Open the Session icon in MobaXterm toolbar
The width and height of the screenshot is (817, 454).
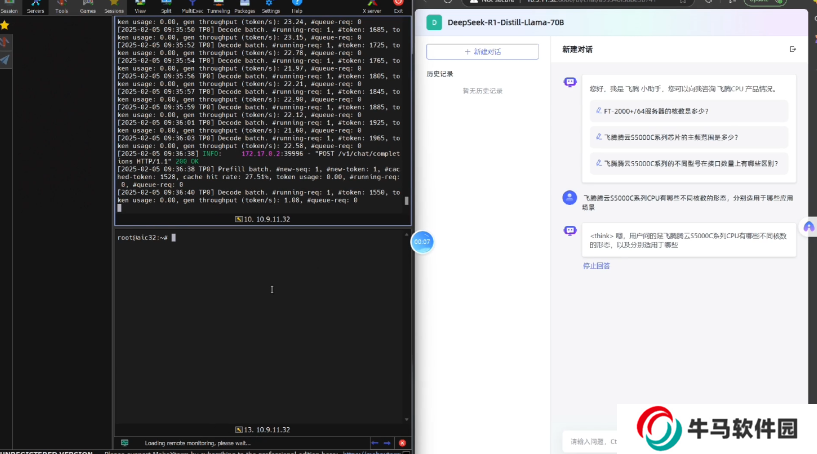(x=9, y=6)
